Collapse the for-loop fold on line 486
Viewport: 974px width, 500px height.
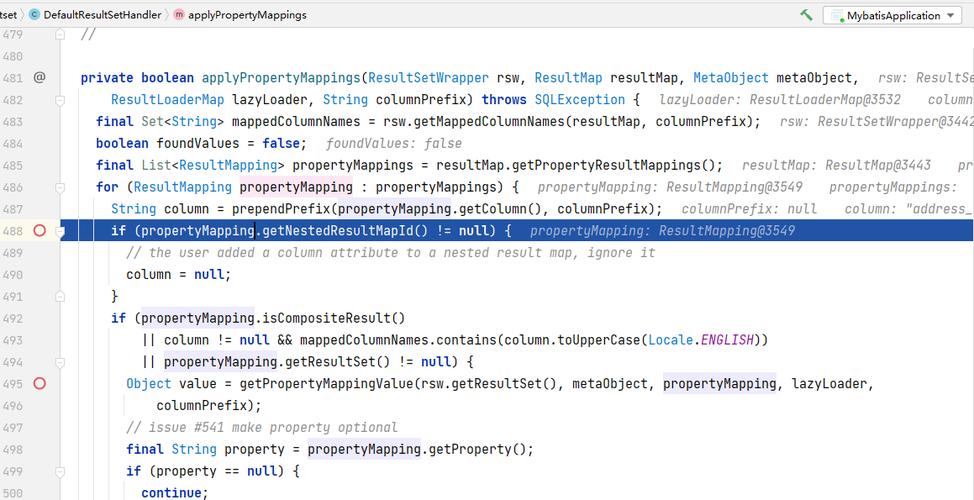[60, 187]
